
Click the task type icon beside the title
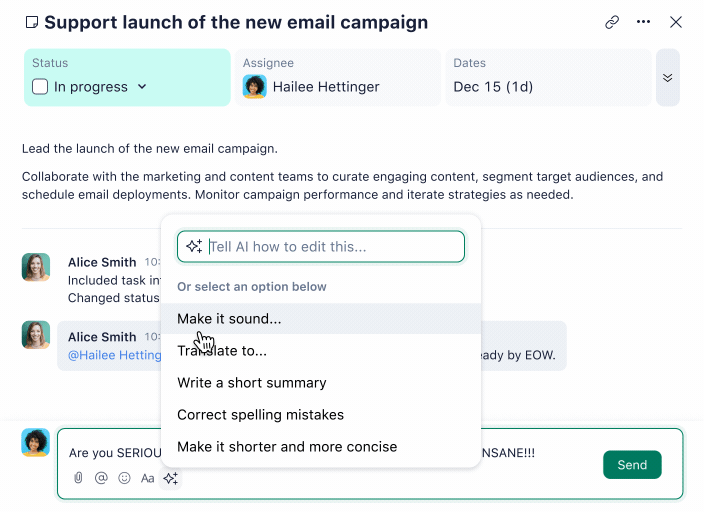pos(31,23)
